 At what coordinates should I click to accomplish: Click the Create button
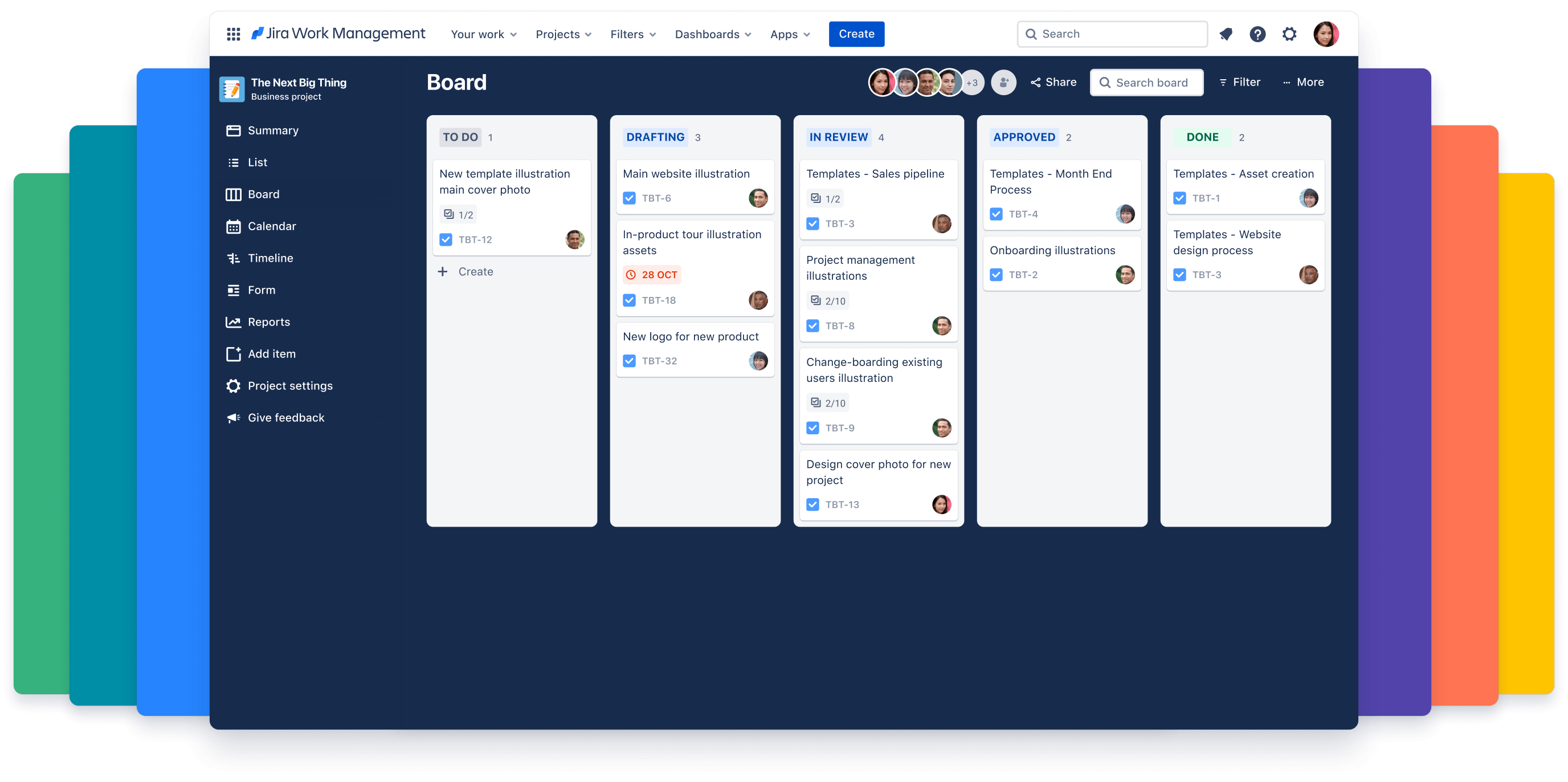854,34
